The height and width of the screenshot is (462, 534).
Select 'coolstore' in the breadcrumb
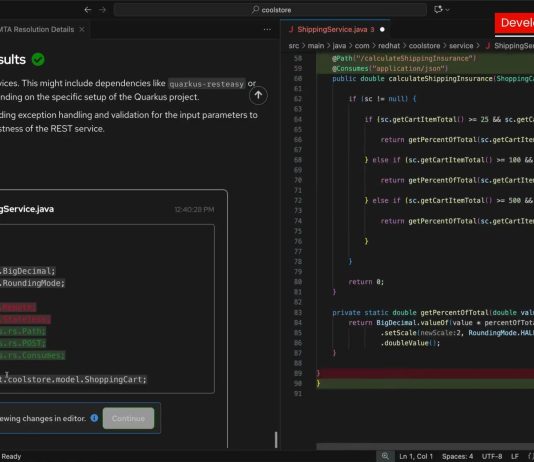tap(424, 46)
